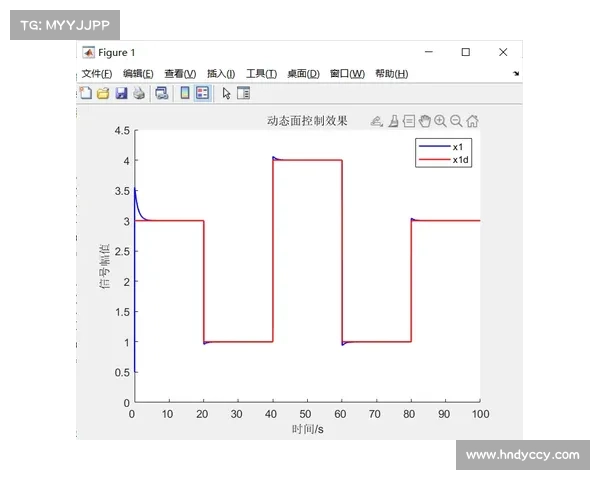The image size is (600, 480).
Task: Open the 文件(F) menu
Action: tap(97, 73)
